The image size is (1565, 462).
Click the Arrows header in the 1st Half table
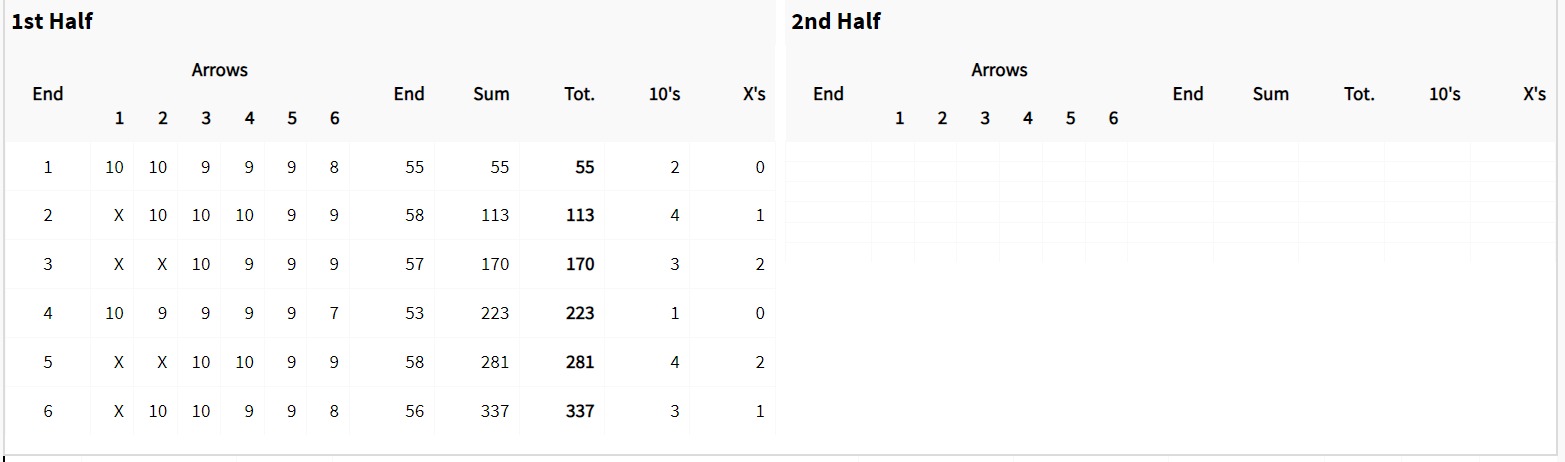tap(220, 70)
